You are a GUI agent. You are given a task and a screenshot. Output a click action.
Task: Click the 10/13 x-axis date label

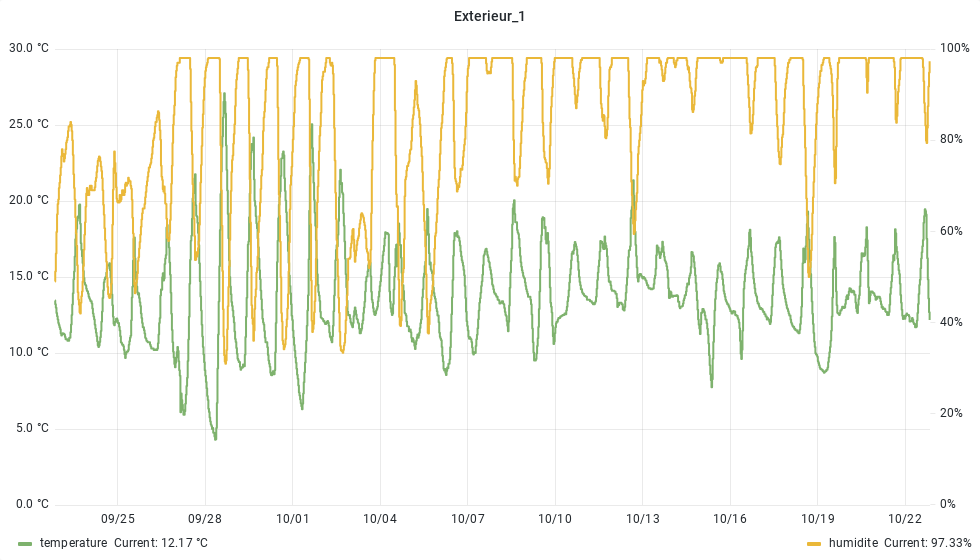pos(642,519)
